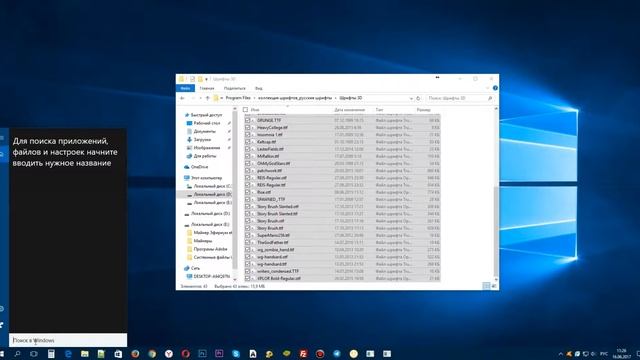Screen dimensions: 640x360
Task: Select Этот компьютер in navigation pane
Action: tap(206, 178)
